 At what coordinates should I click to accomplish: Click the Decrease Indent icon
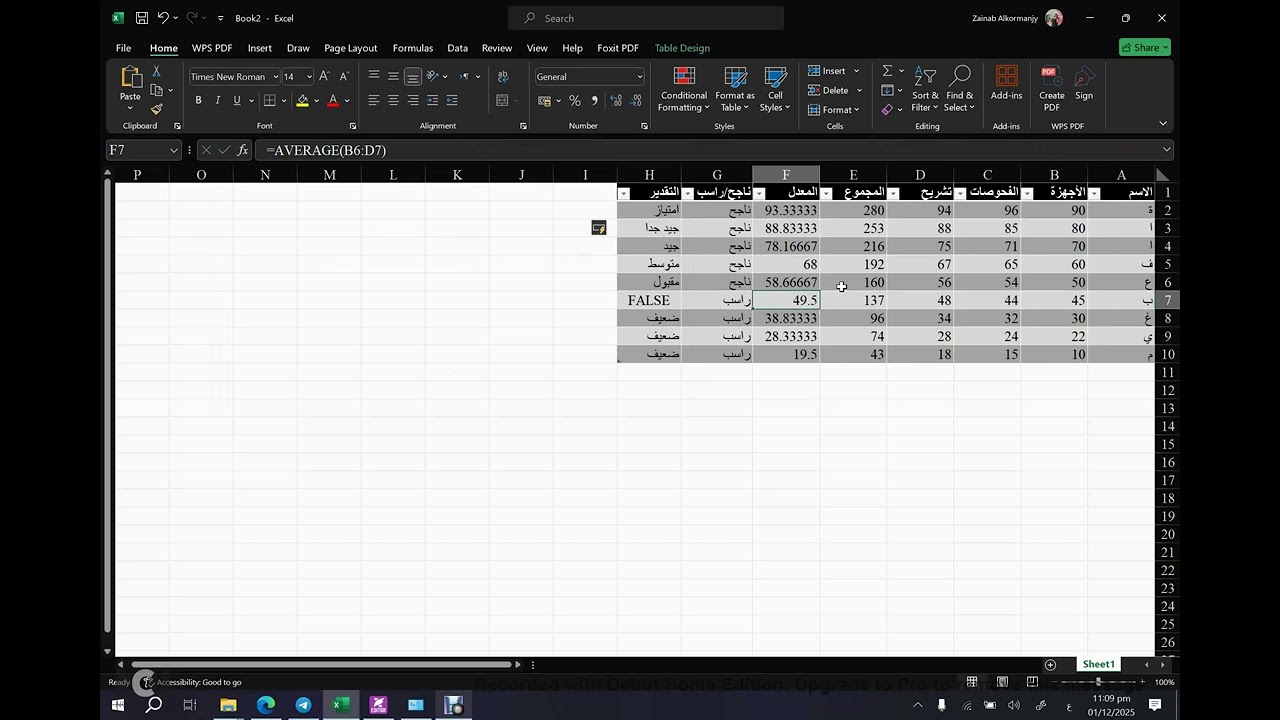point(432,100)
